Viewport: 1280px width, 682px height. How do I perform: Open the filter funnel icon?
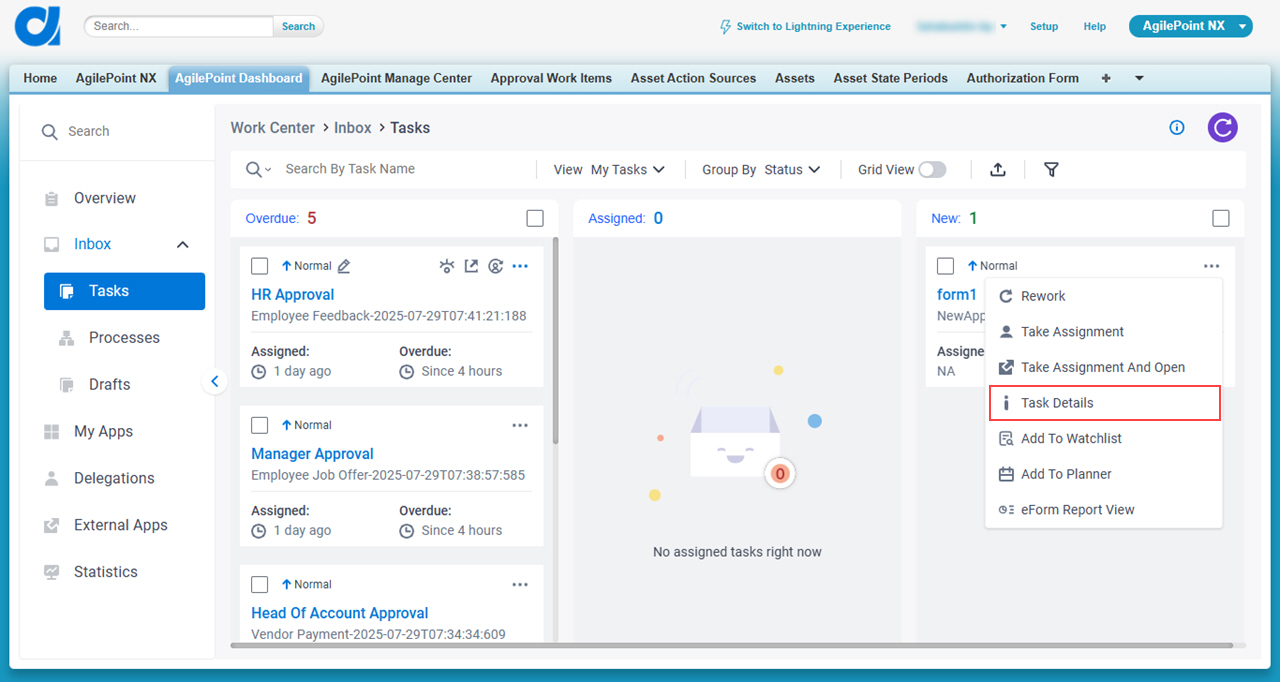point(1051,170)
